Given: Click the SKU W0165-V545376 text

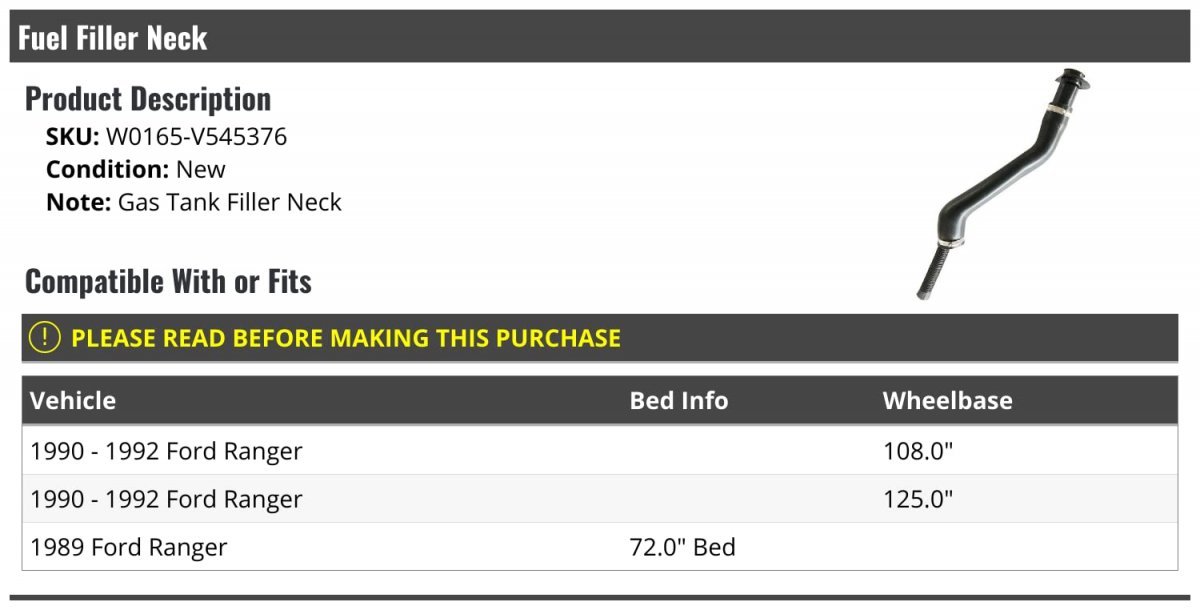Looking at the screenshot, I should tap(167, 137).
